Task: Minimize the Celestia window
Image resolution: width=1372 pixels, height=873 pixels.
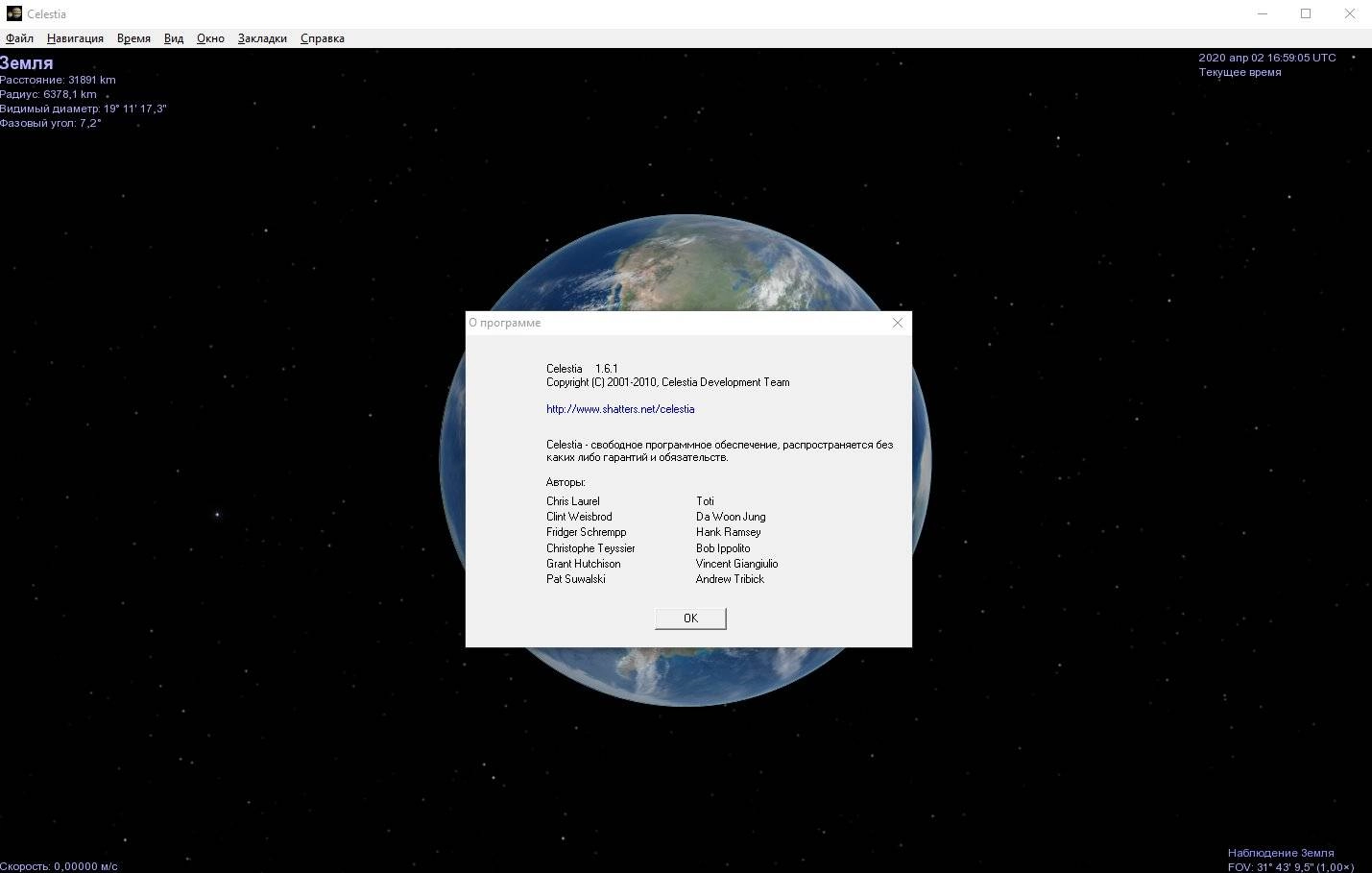Action: pos(1262,13)
